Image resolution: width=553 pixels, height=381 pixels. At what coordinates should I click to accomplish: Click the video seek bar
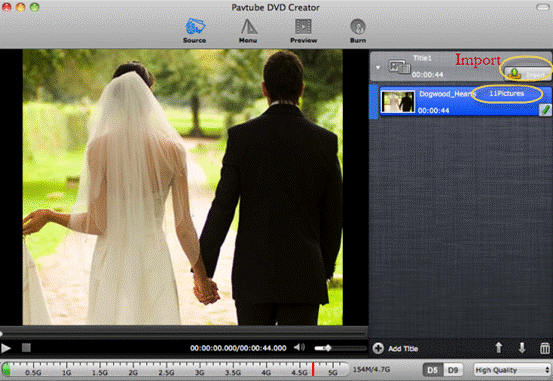point(183,333)
